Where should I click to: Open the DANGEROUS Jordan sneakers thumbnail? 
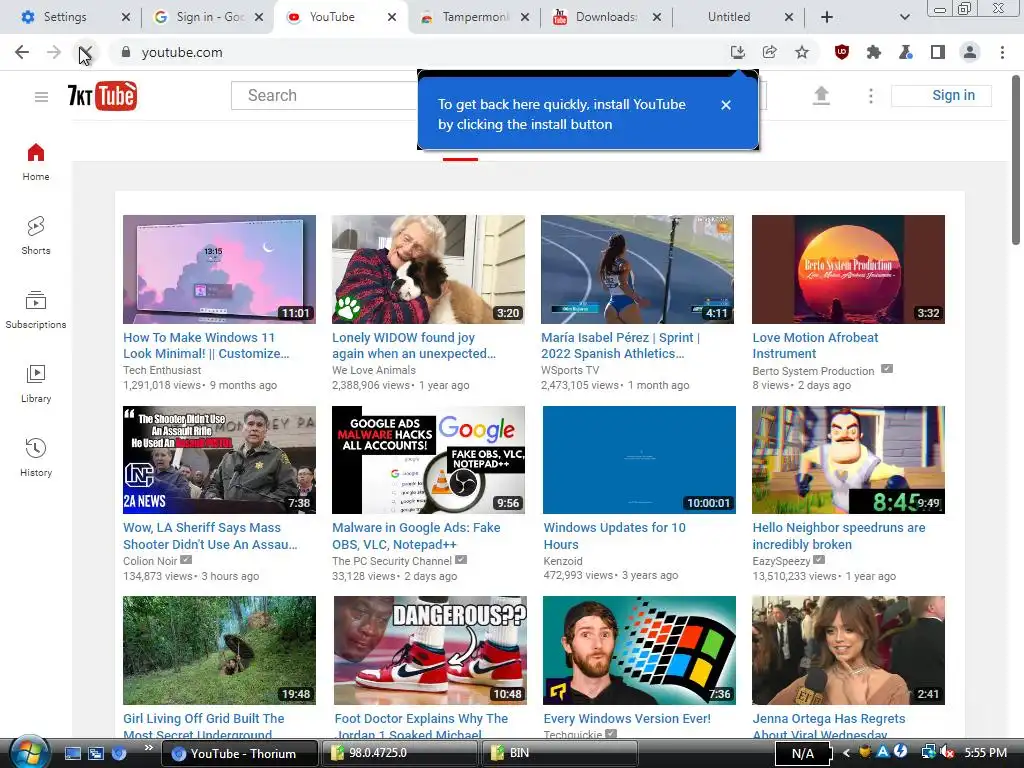pos(430,650)
